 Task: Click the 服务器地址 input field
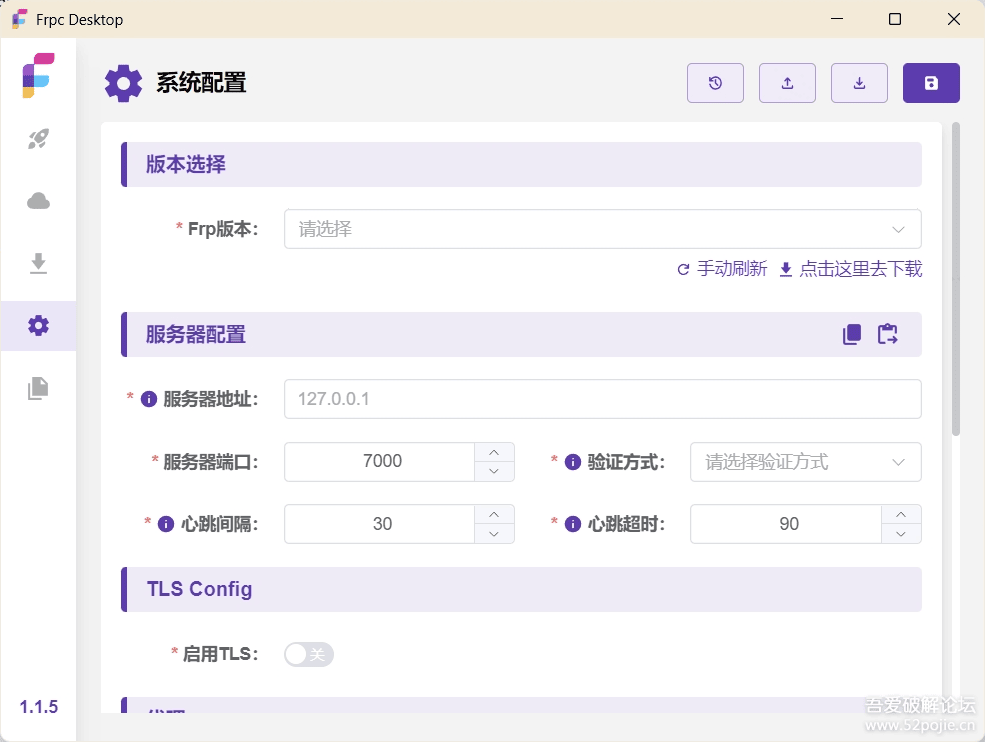pos(602,399)
